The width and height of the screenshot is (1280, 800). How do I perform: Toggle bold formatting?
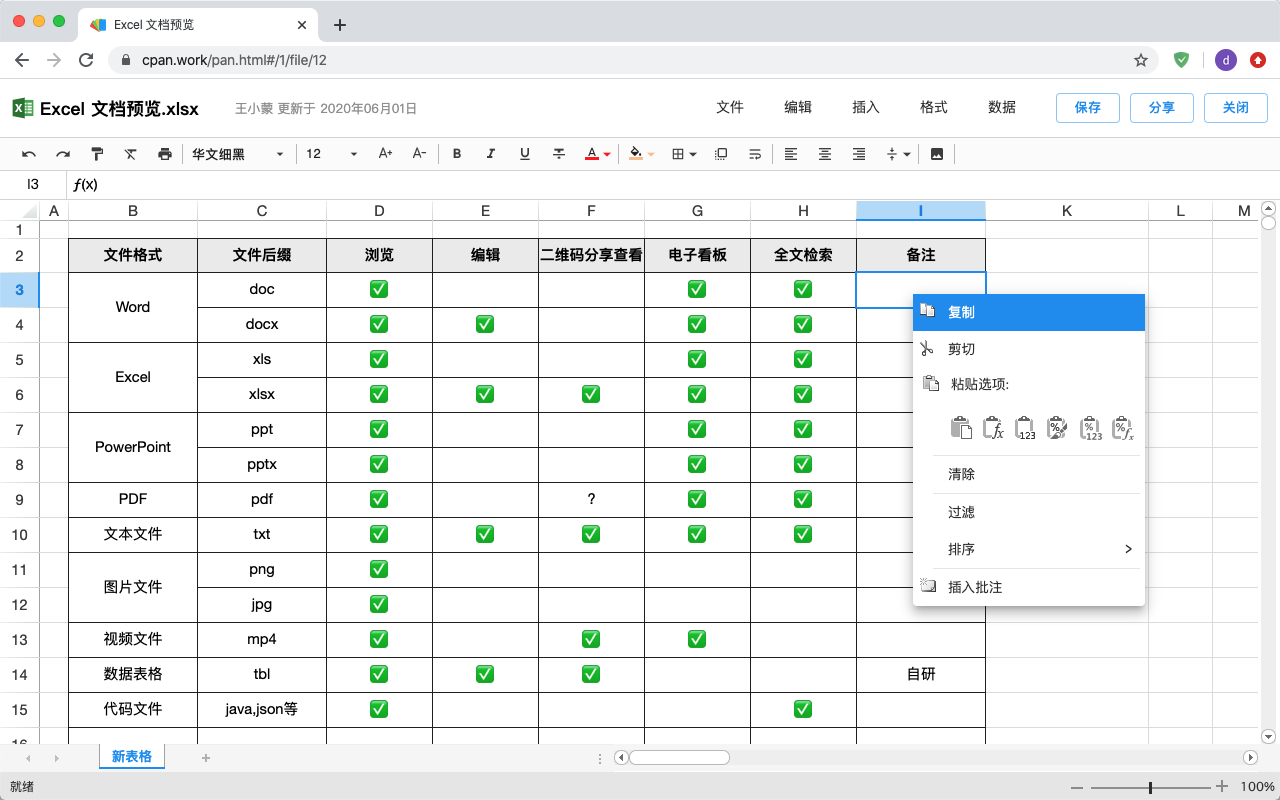[x=457, y=154]
